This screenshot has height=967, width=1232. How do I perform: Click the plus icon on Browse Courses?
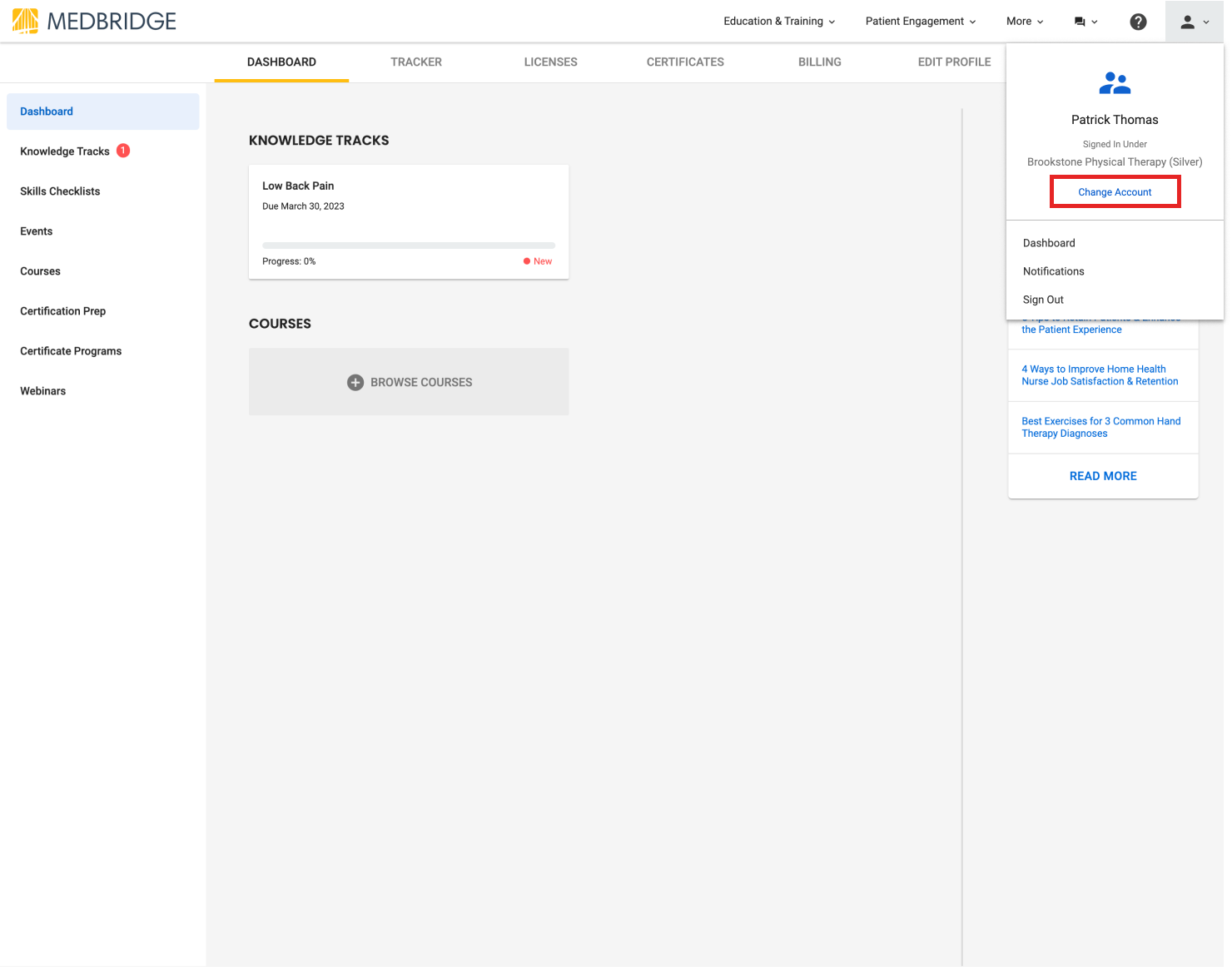tap(355, 382)
